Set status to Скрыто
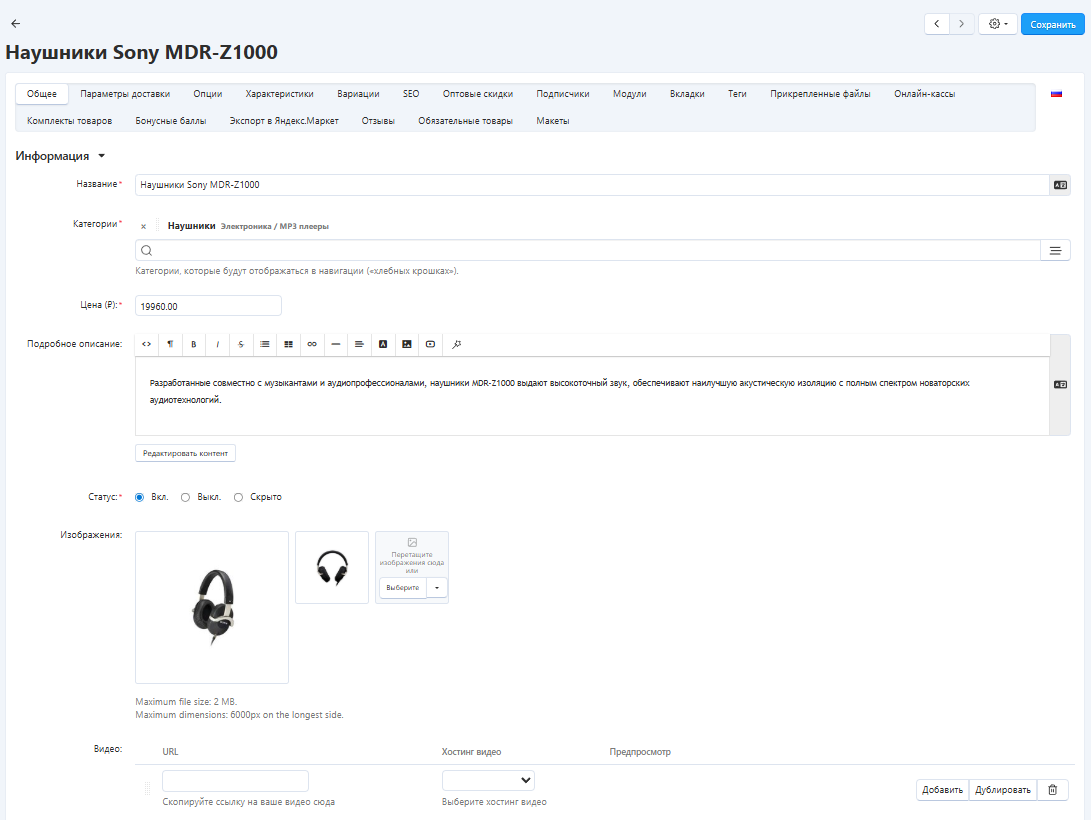The height and width of the screenshot is (820, 1091). (238, 497)
